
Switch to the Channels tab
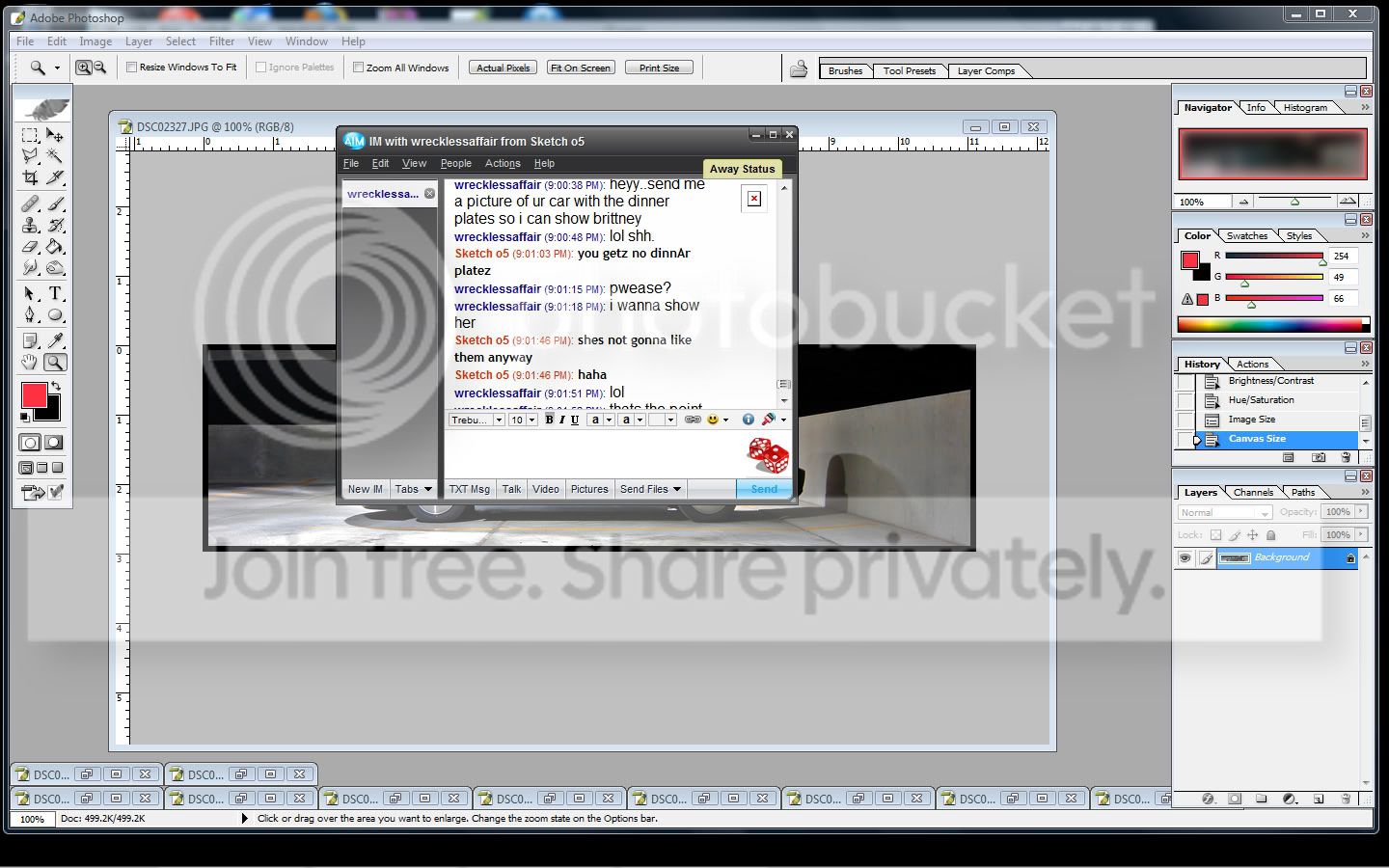1253,492
